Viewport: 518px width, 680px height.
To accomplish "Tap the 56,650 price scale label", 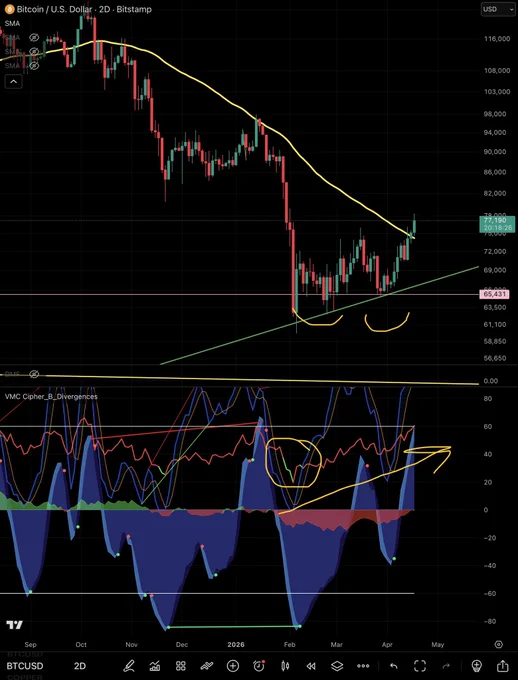I will click(x=495, y=358).
